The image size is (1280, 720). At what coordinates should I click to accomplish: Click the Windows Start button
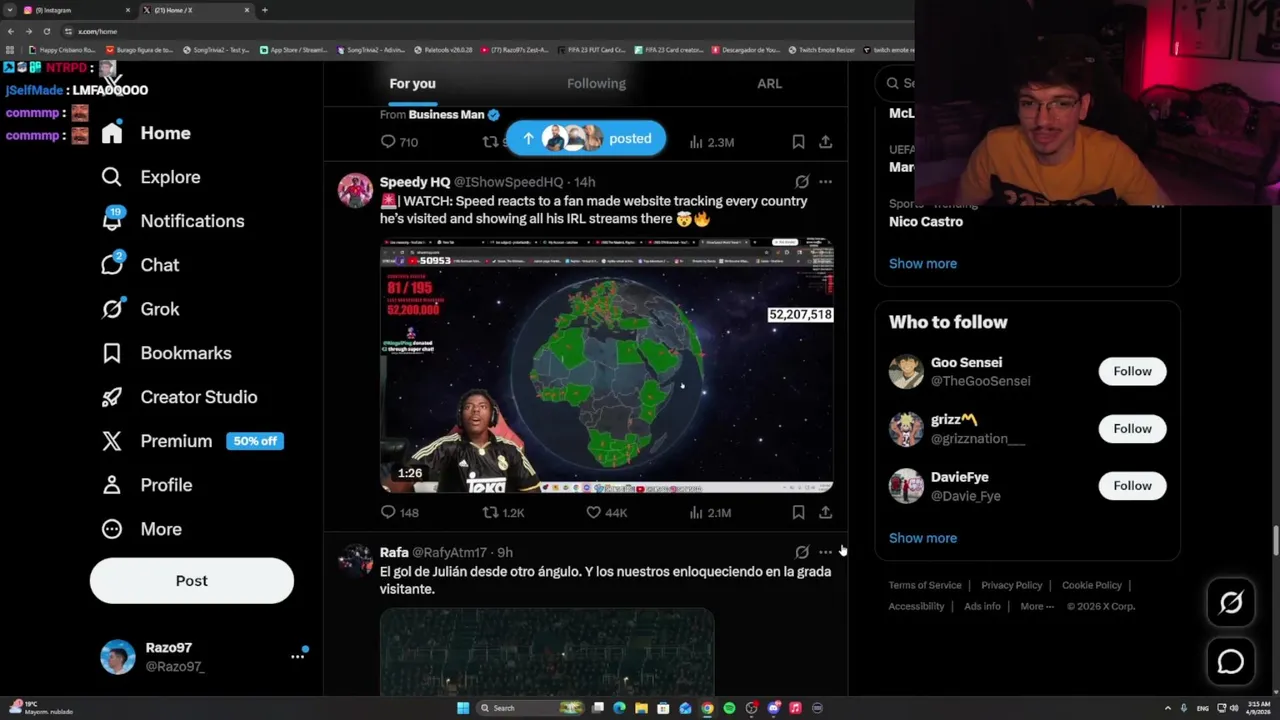(463, 708)
